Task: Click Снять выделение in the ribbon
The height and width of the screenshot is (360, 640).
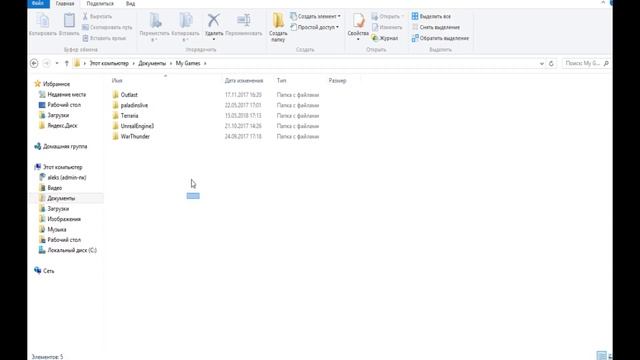Action: (436, 27)
